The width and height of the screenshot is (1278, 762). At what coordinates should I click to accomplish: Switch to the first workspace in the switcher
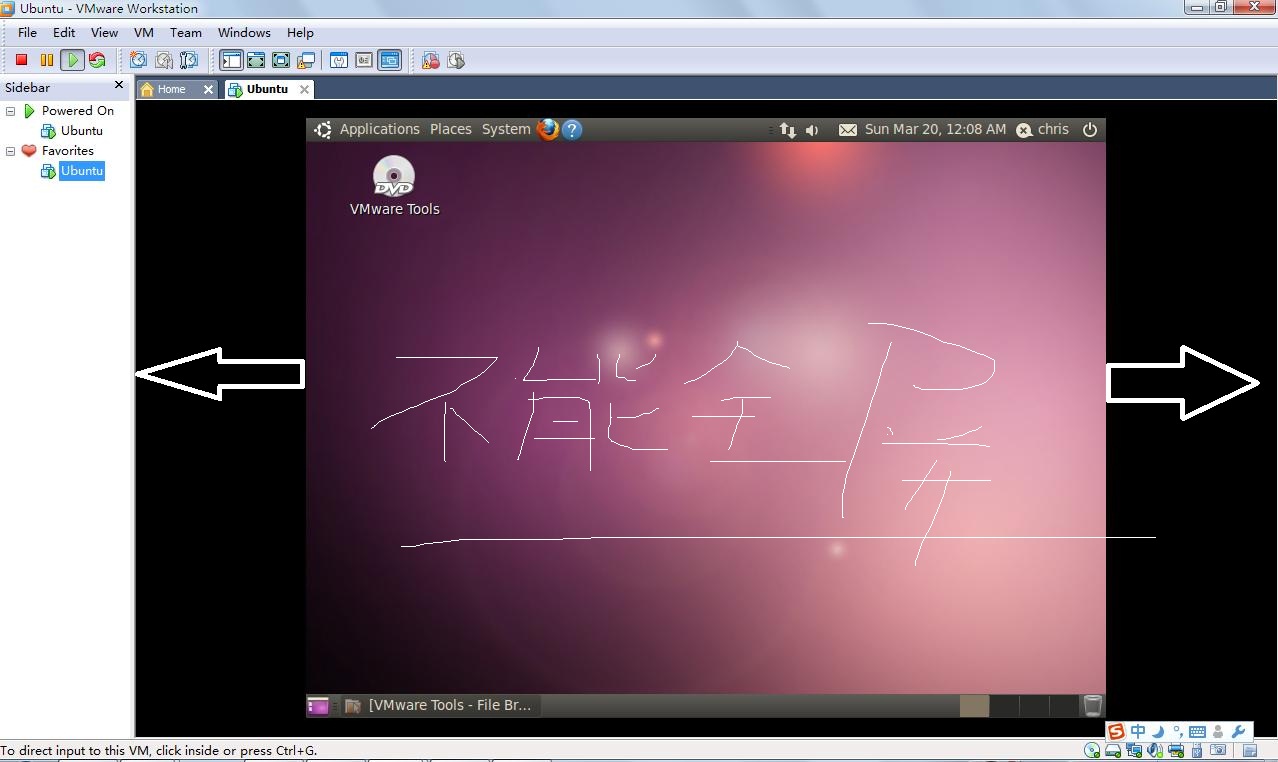[974, 705]
